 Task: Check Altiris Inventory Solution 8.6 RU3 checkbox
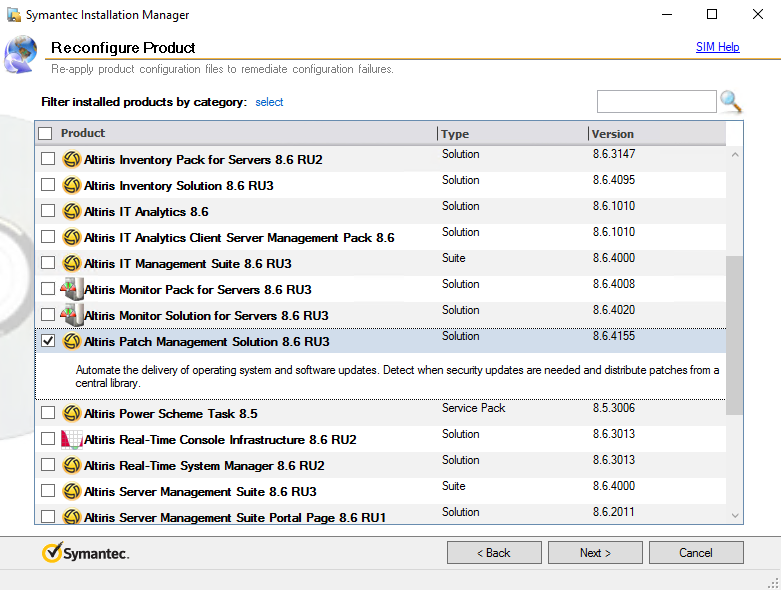click(x=48, y=185)
